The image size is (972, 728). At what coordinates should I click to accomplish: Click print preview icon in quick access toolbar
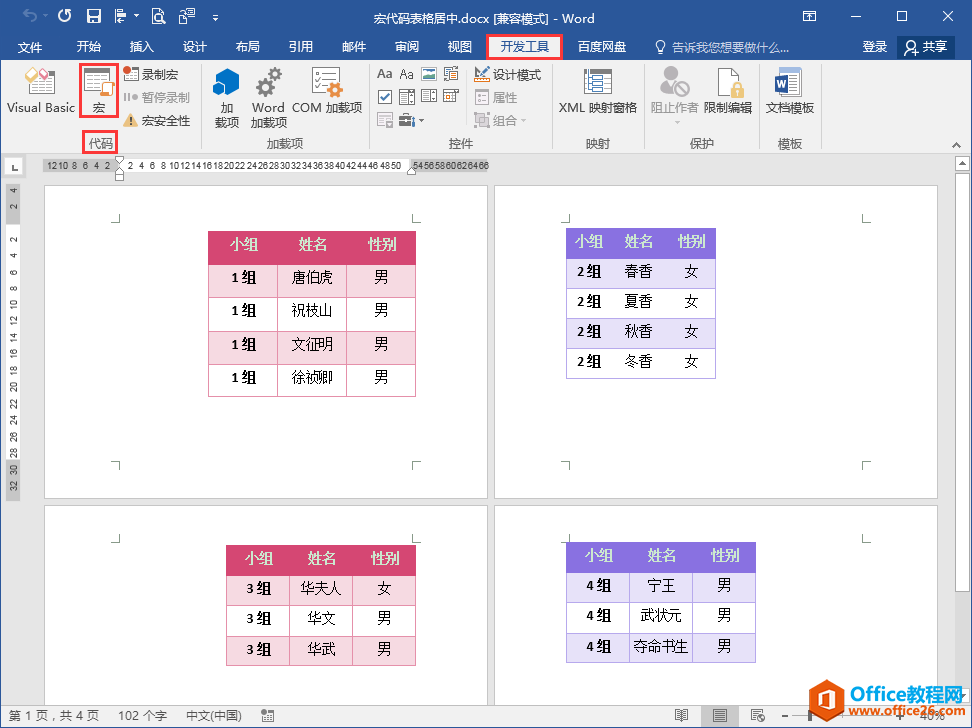(158, 16)
